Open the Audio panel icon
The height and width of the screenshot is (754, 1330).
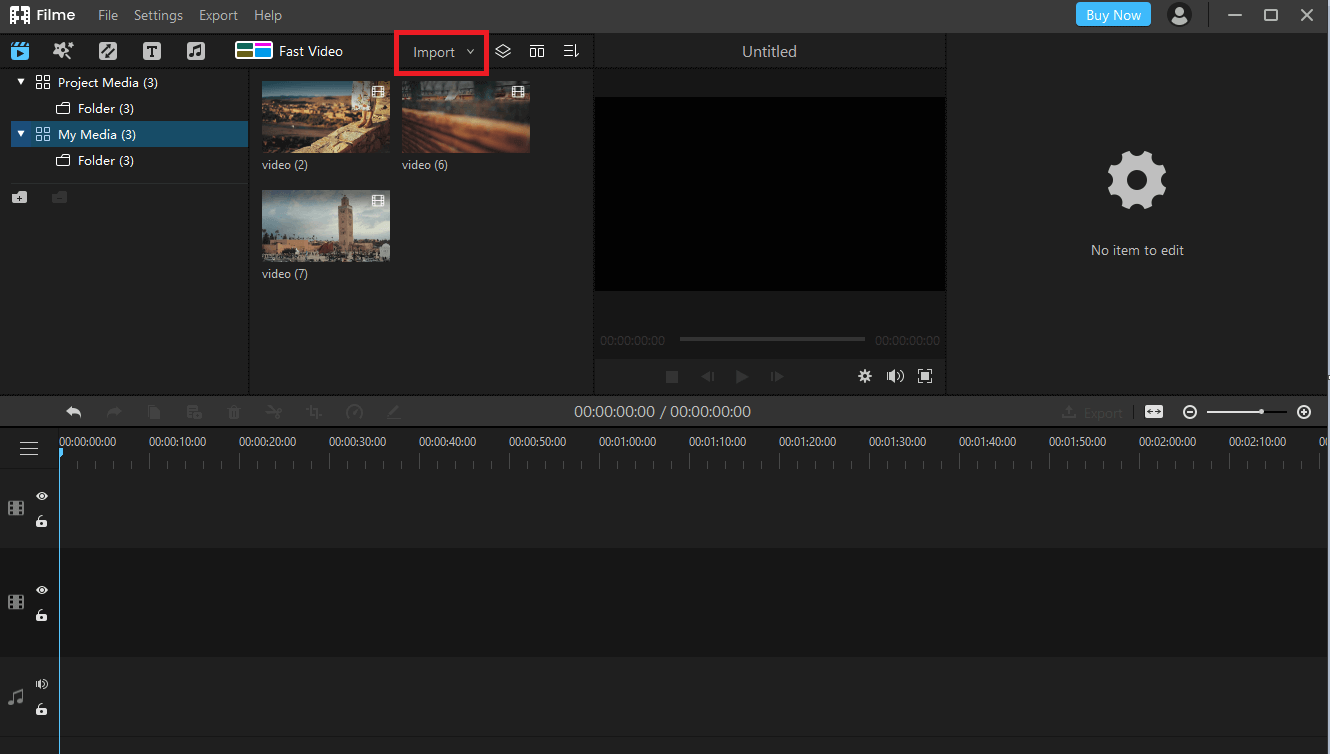point(195,50)
